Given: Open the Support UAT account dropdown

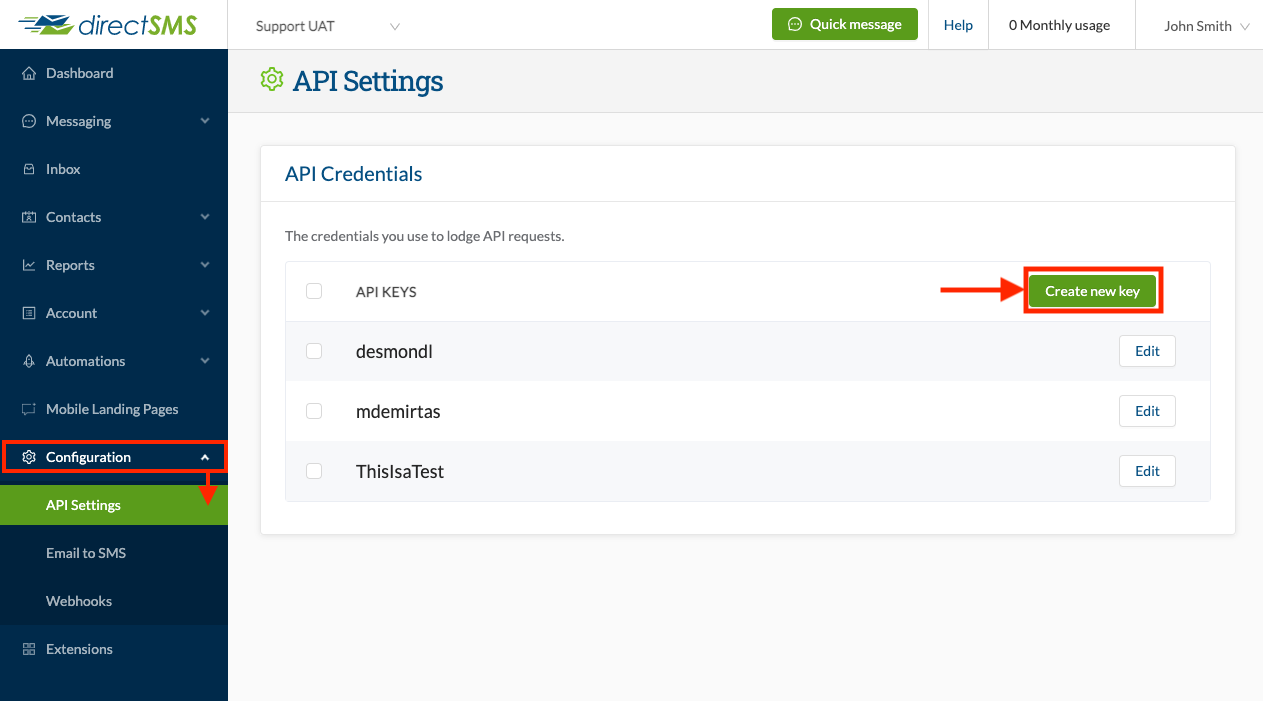Looking at the screenshot, I should [x=327, y=26].
